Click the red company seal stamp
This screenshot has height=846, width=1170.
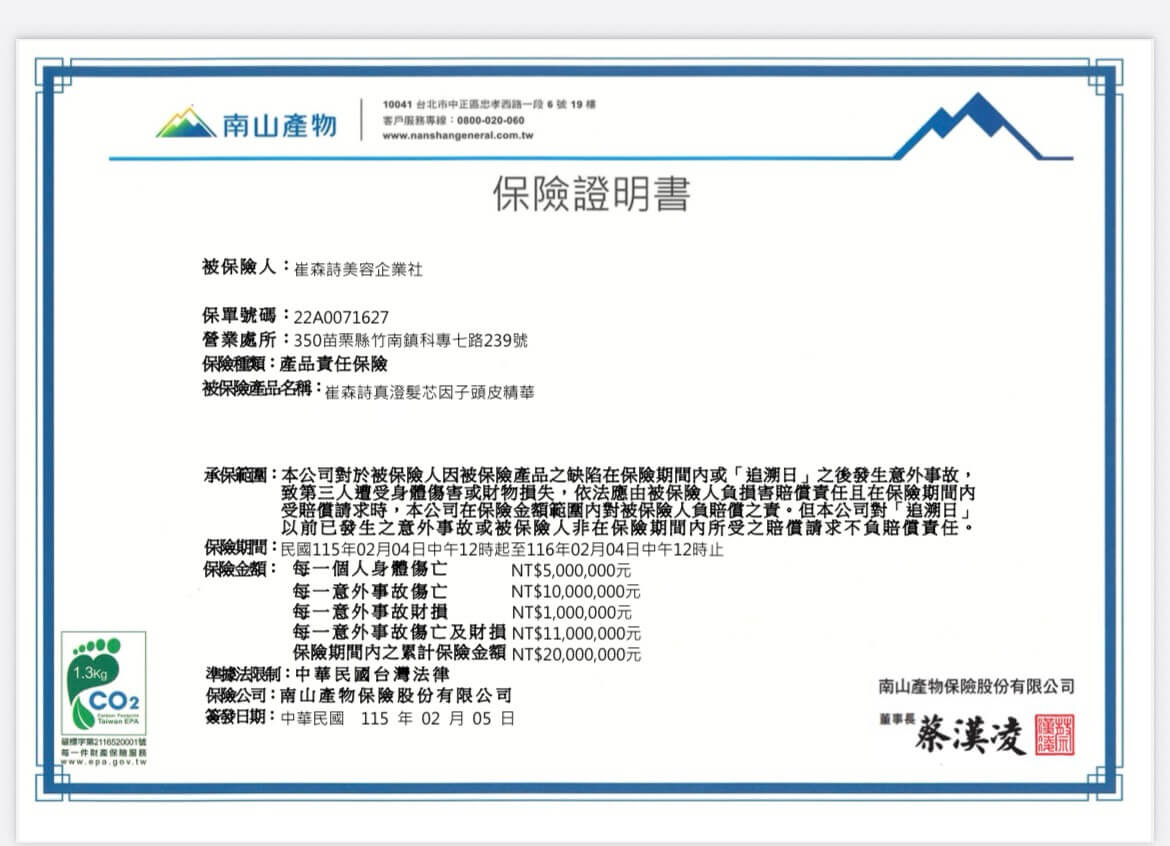pyautogui.click(x=1055, y=735)
